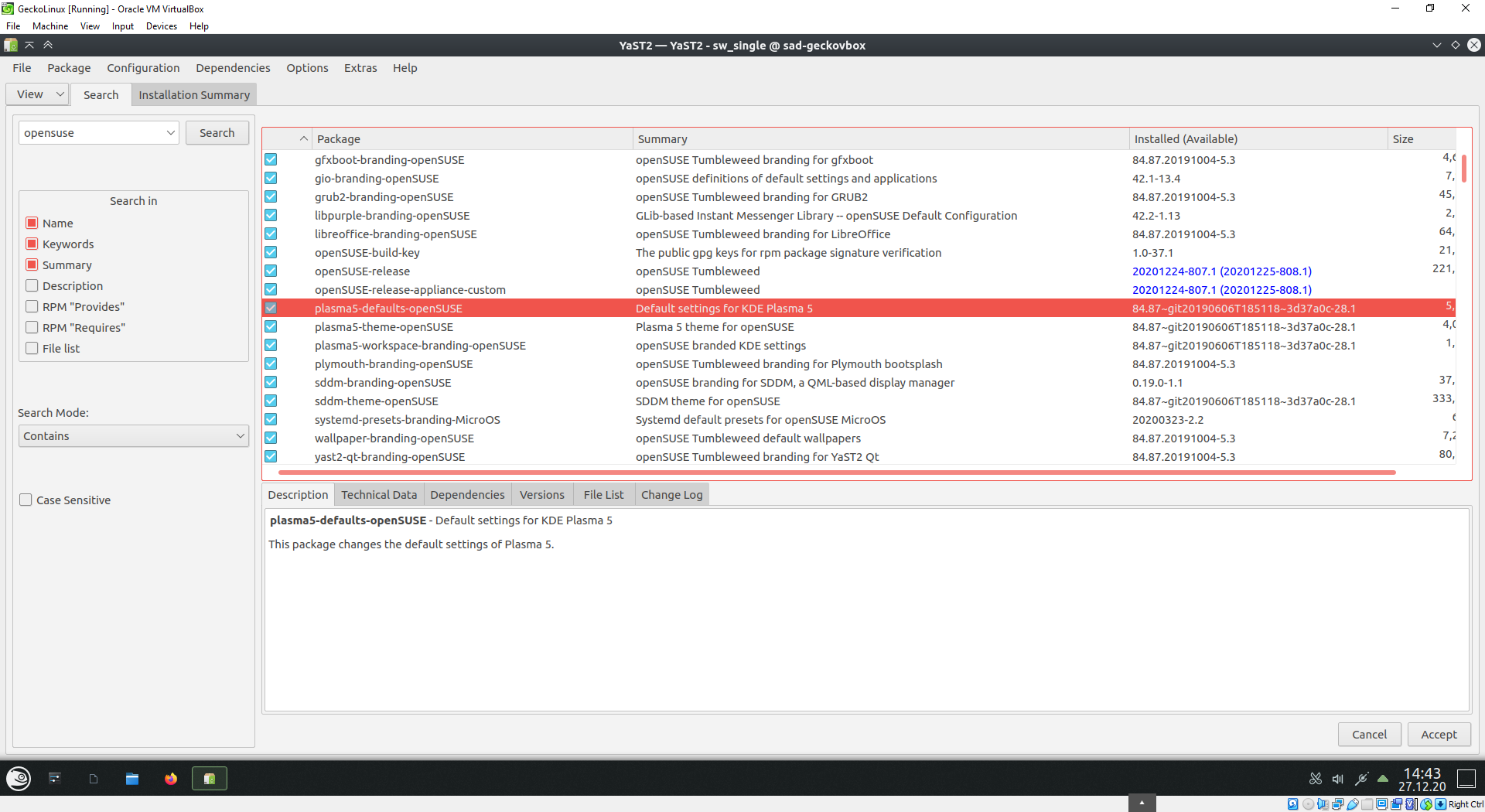Switch to the Versions tab

[x=541, y=495]
